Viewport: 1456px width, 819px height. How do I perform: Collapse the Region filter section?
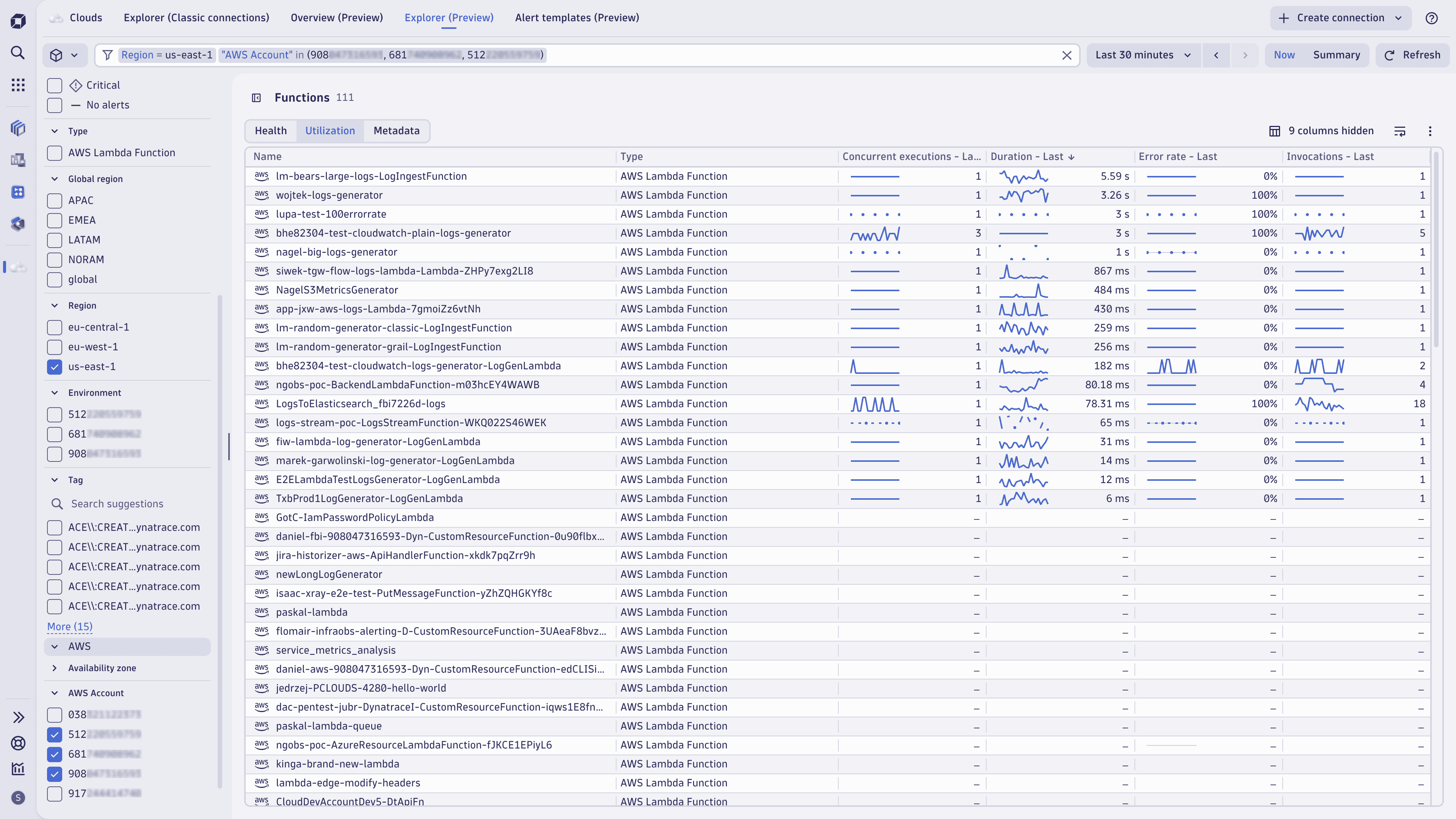tap(55, 306)
